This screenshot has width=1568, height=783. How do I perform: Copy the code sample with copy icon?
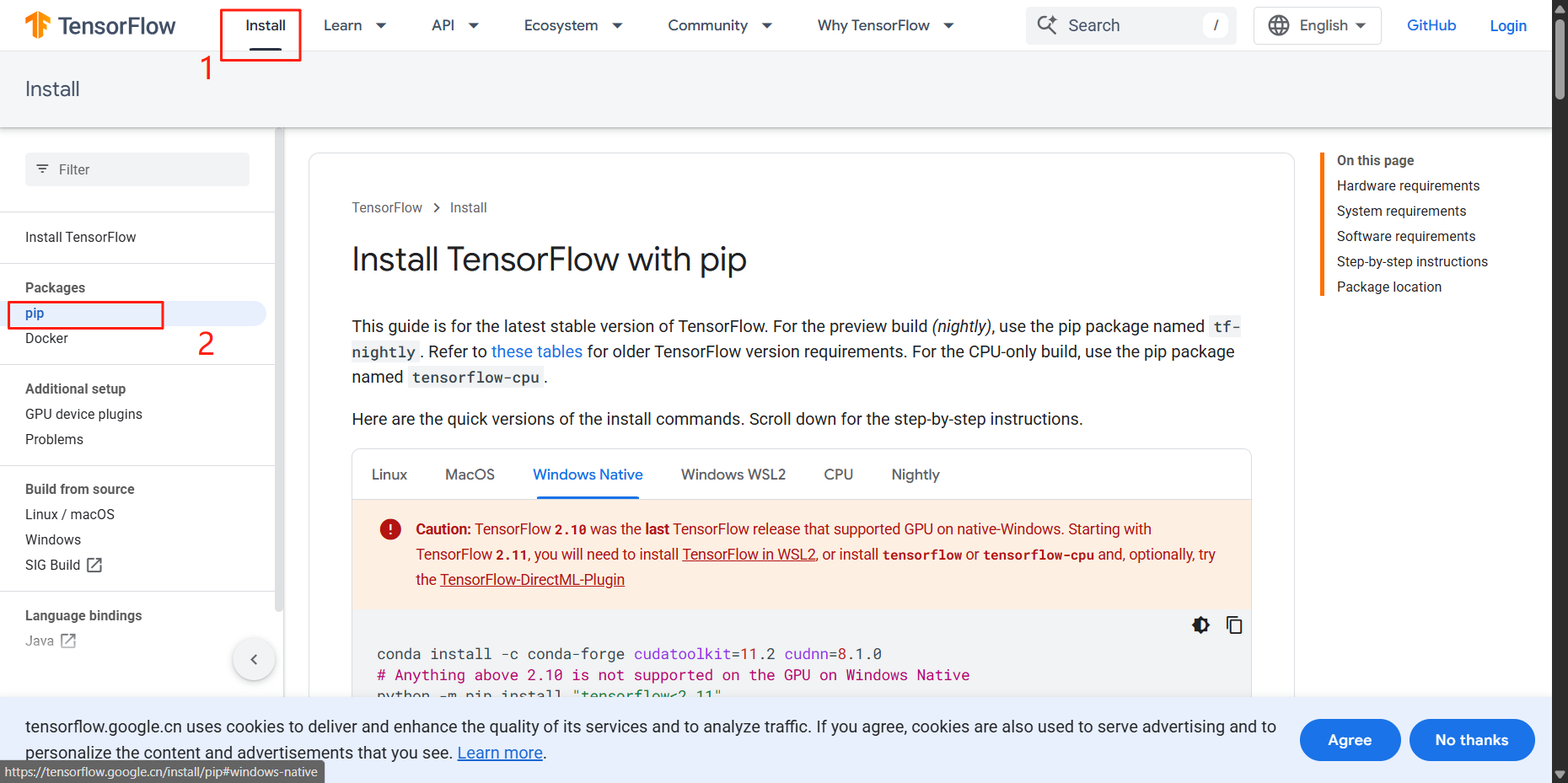pyautogui.click(x=1234, y=625)
